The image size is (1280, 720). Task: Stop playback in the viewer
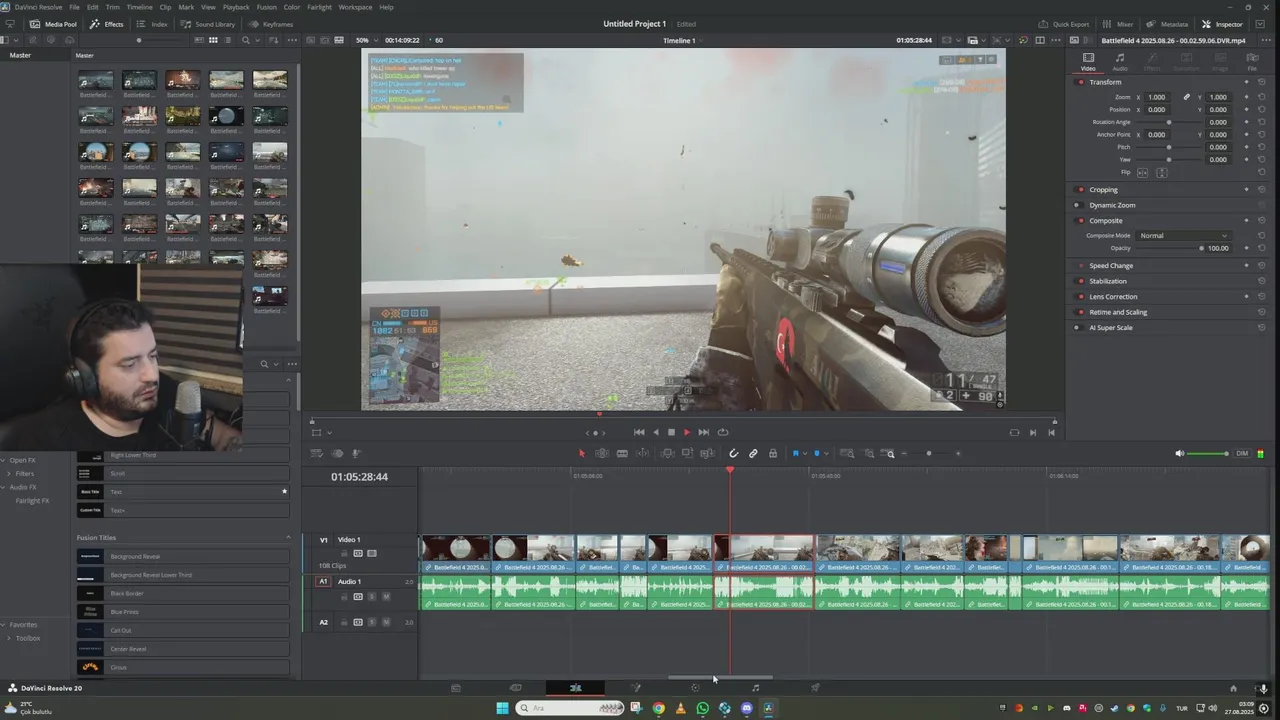(671, 432)
